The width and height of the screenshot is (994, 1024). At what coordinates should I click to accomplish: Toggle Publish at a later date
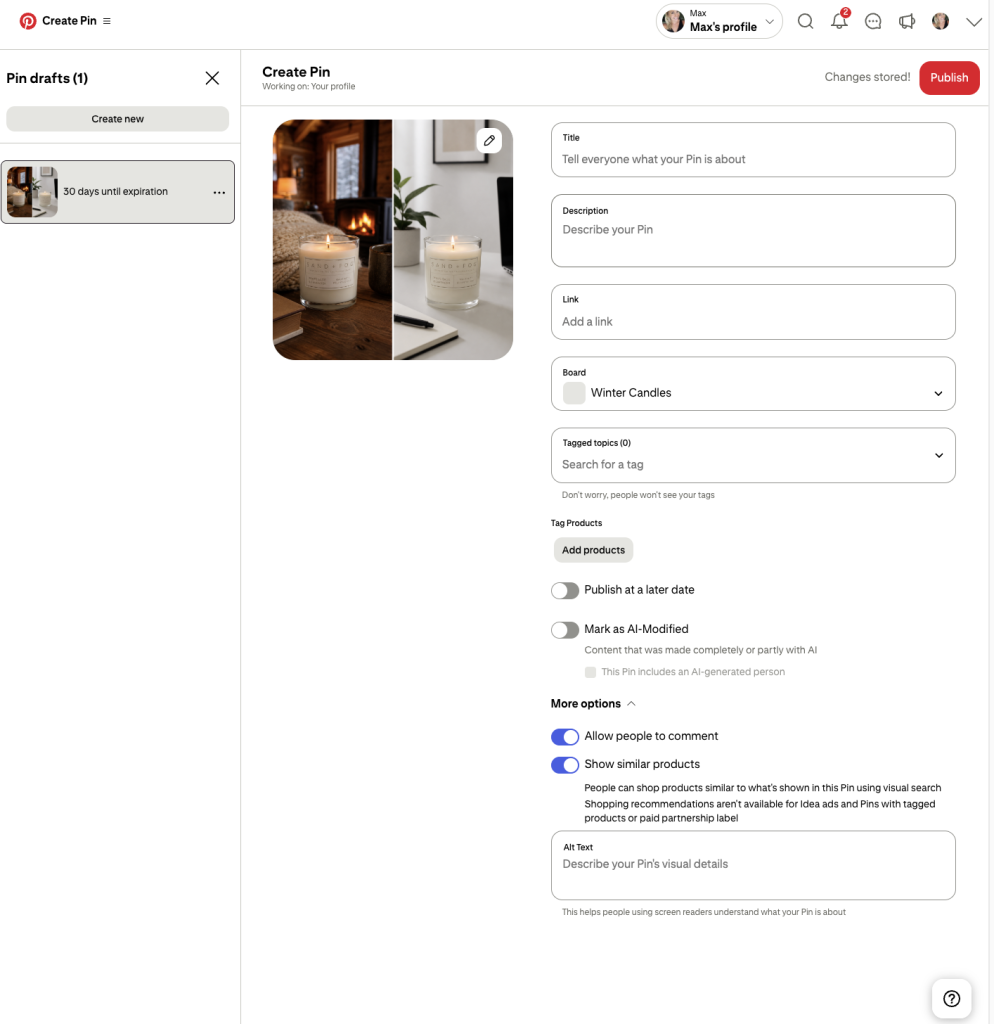tap(565, 590)
